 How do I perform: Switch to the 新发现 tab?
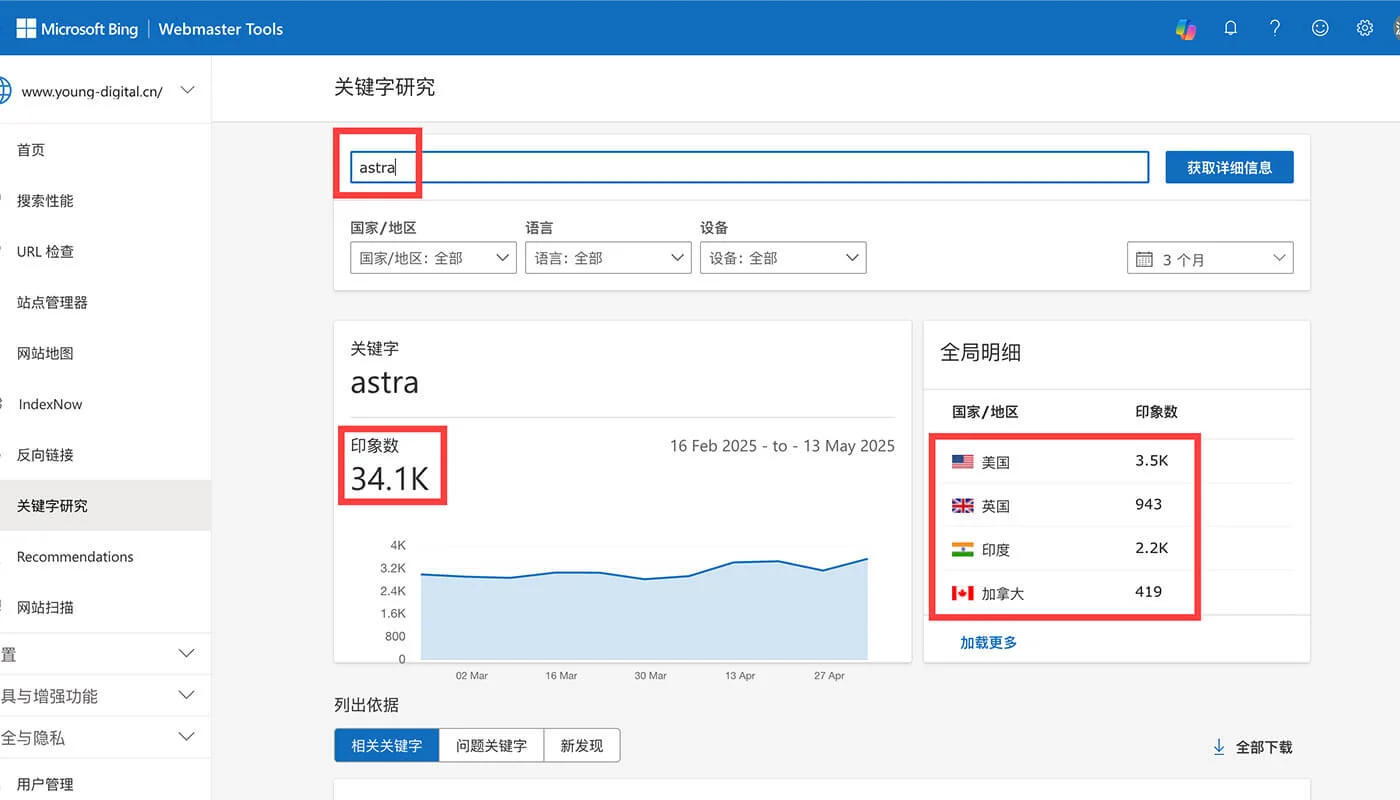point(582,745)
